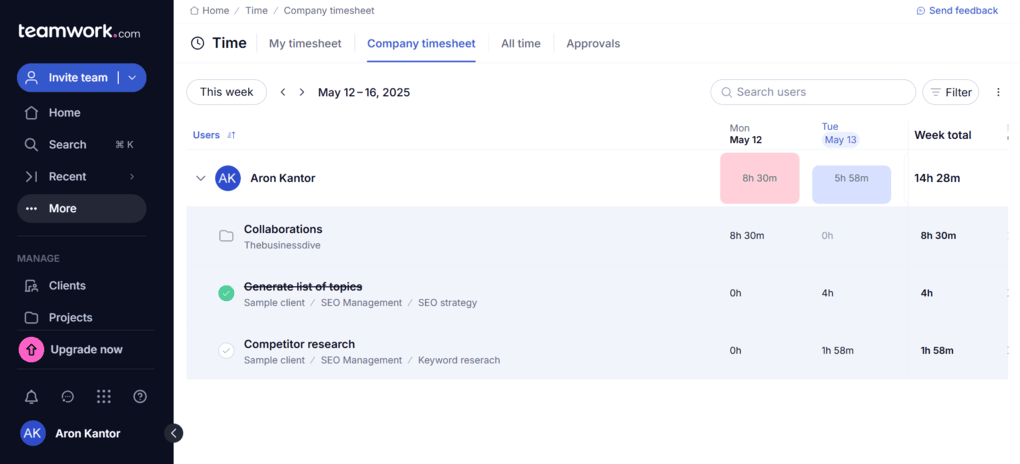Click the AK avatar at sidebar bottom
The image size is (1020, 464).
[x=33, y=433]
